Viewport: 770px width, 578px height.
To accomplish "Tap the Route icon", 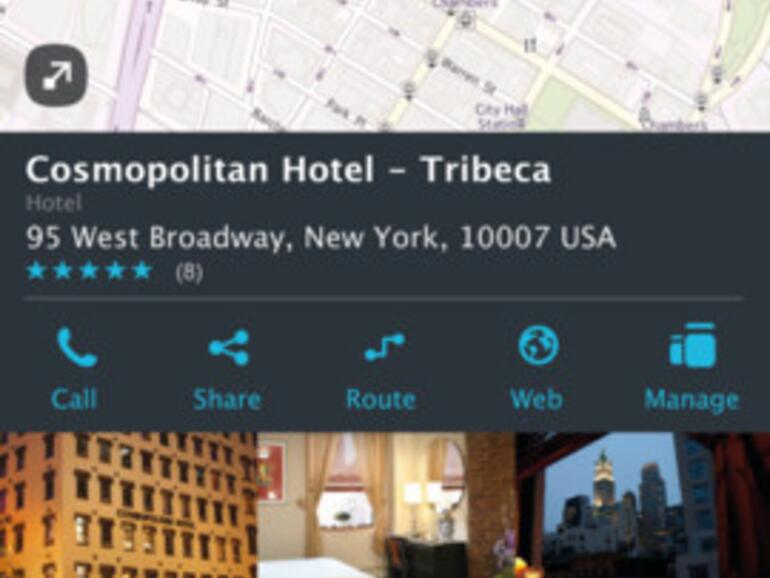I will pos(385,347).
